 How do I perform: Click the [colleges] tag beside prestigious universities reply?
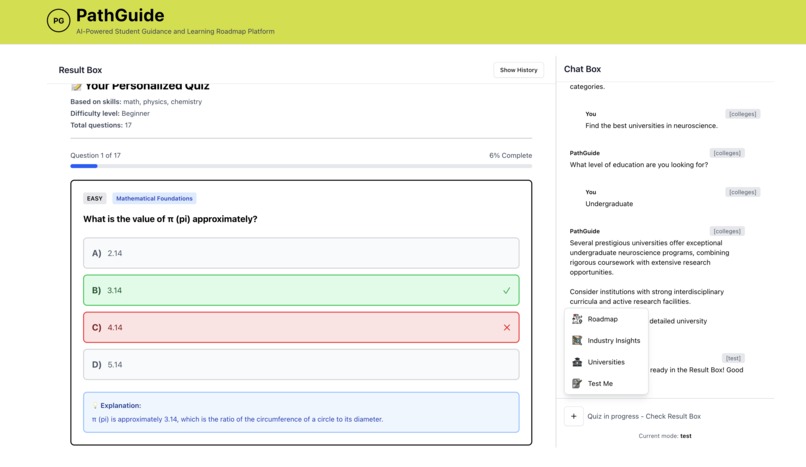[727, 231]
